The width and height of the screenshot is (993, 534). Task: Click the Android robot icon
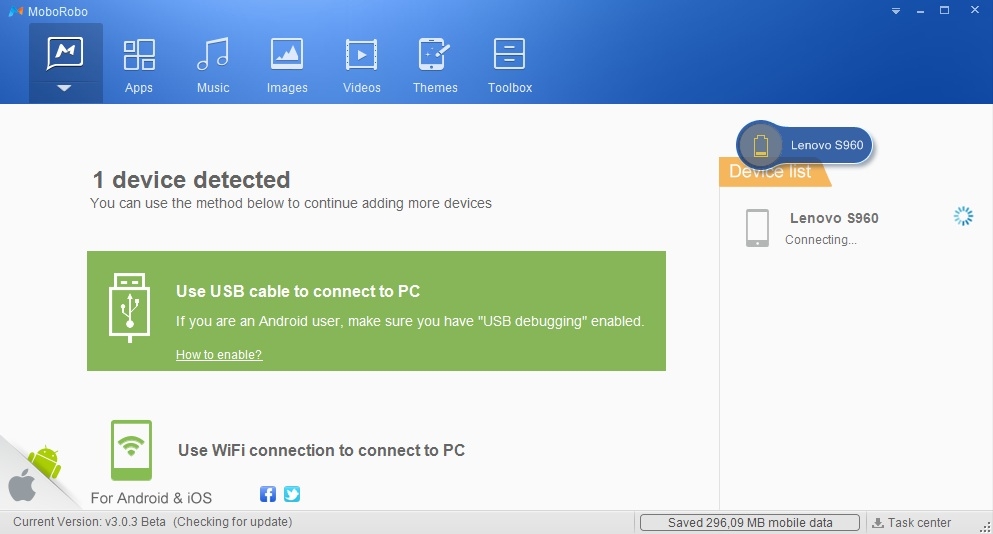(45, 462)
